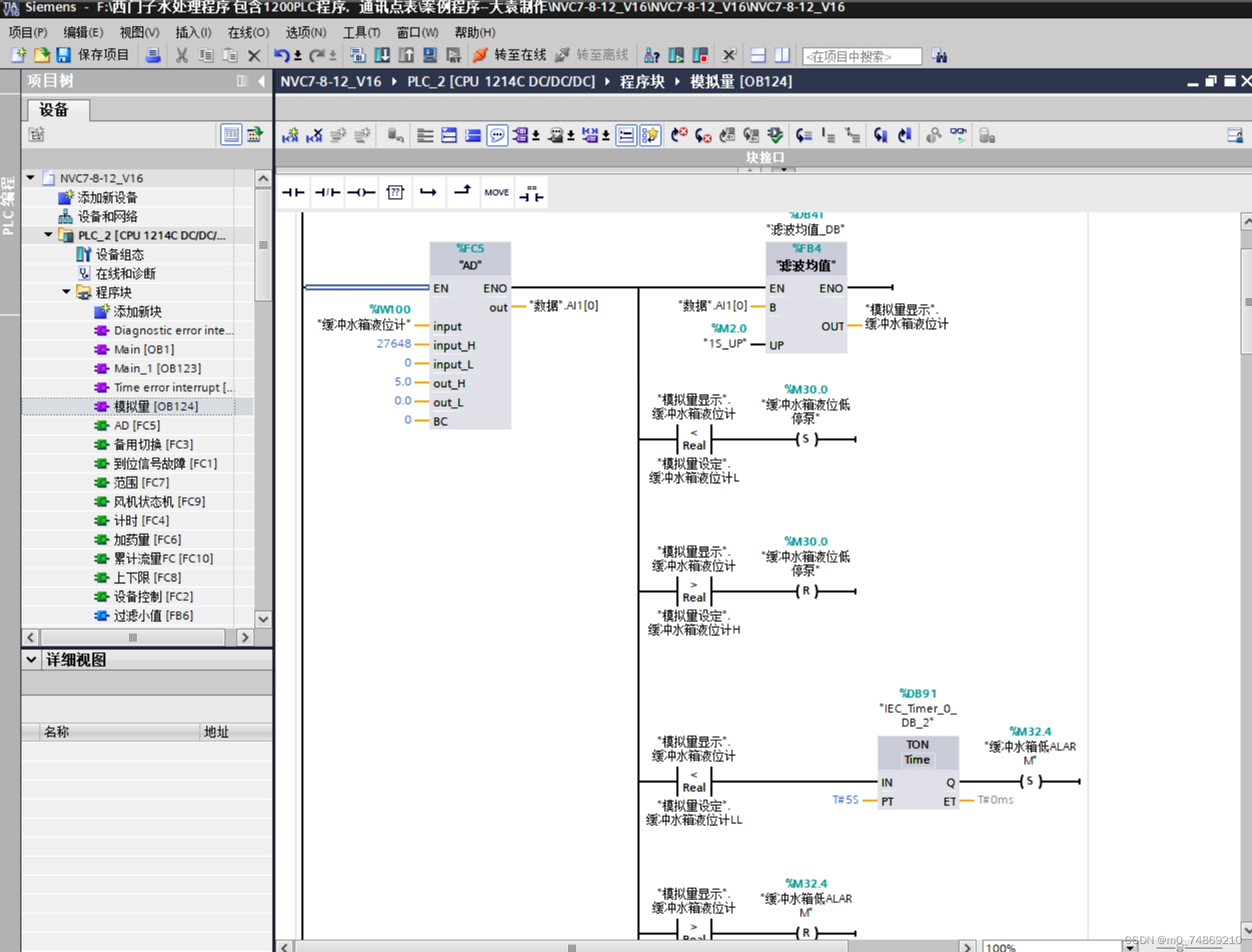The height and width of the screenshot is (952, 1252).
Task: Collapse the 程序块 program blocks folder
Action: (66, 292)
